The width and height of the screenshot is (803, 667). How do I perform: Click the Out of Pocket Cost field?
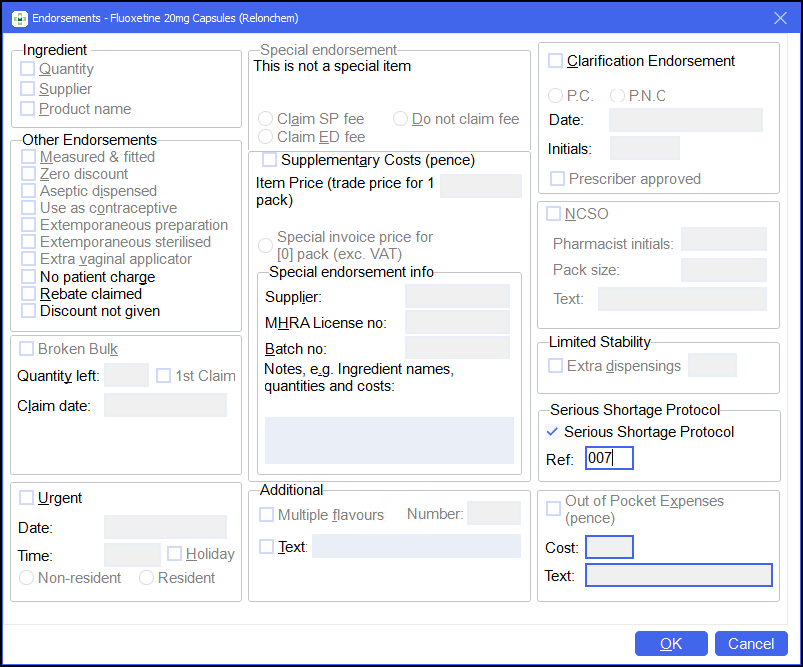click(x=609, y=548)
